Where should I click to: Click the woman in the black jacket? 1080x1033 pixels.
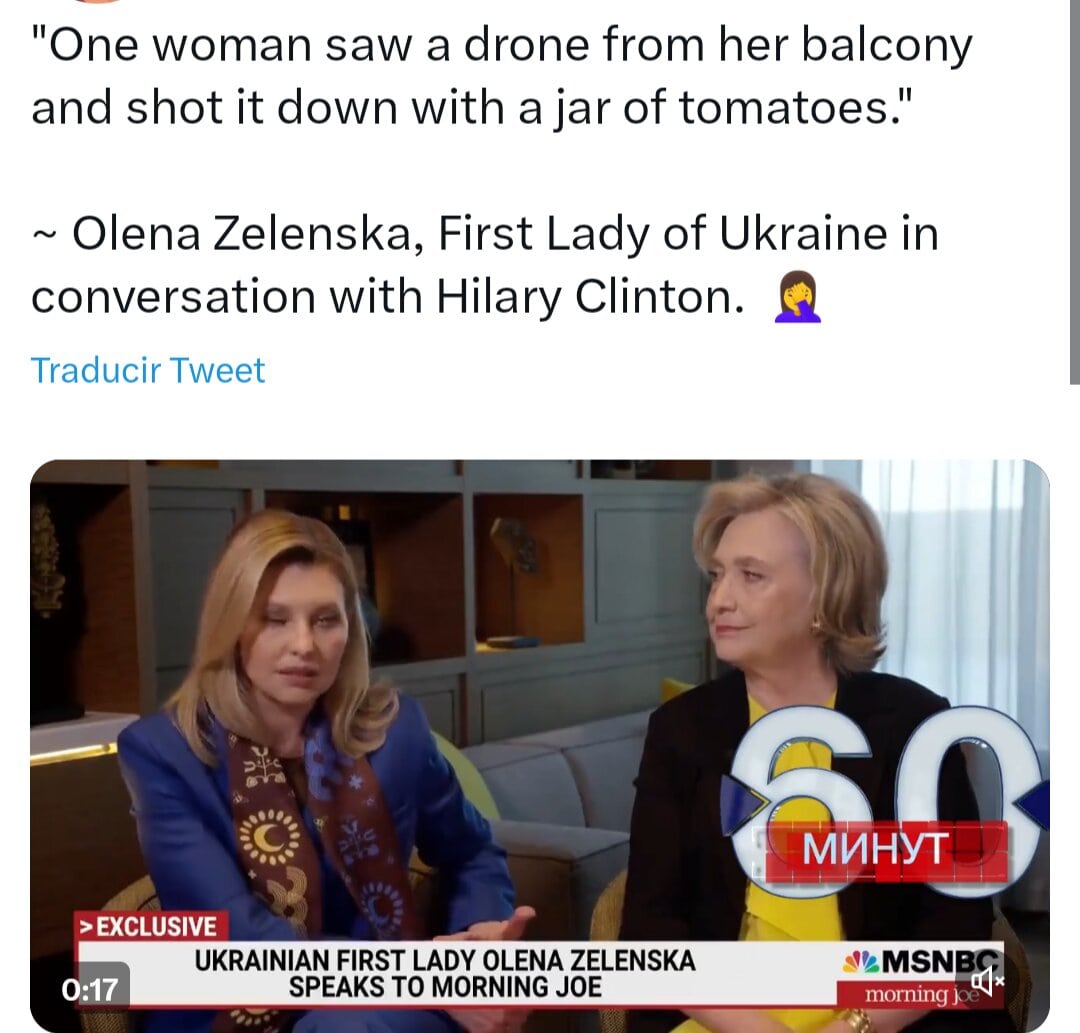tap(792, 723)
